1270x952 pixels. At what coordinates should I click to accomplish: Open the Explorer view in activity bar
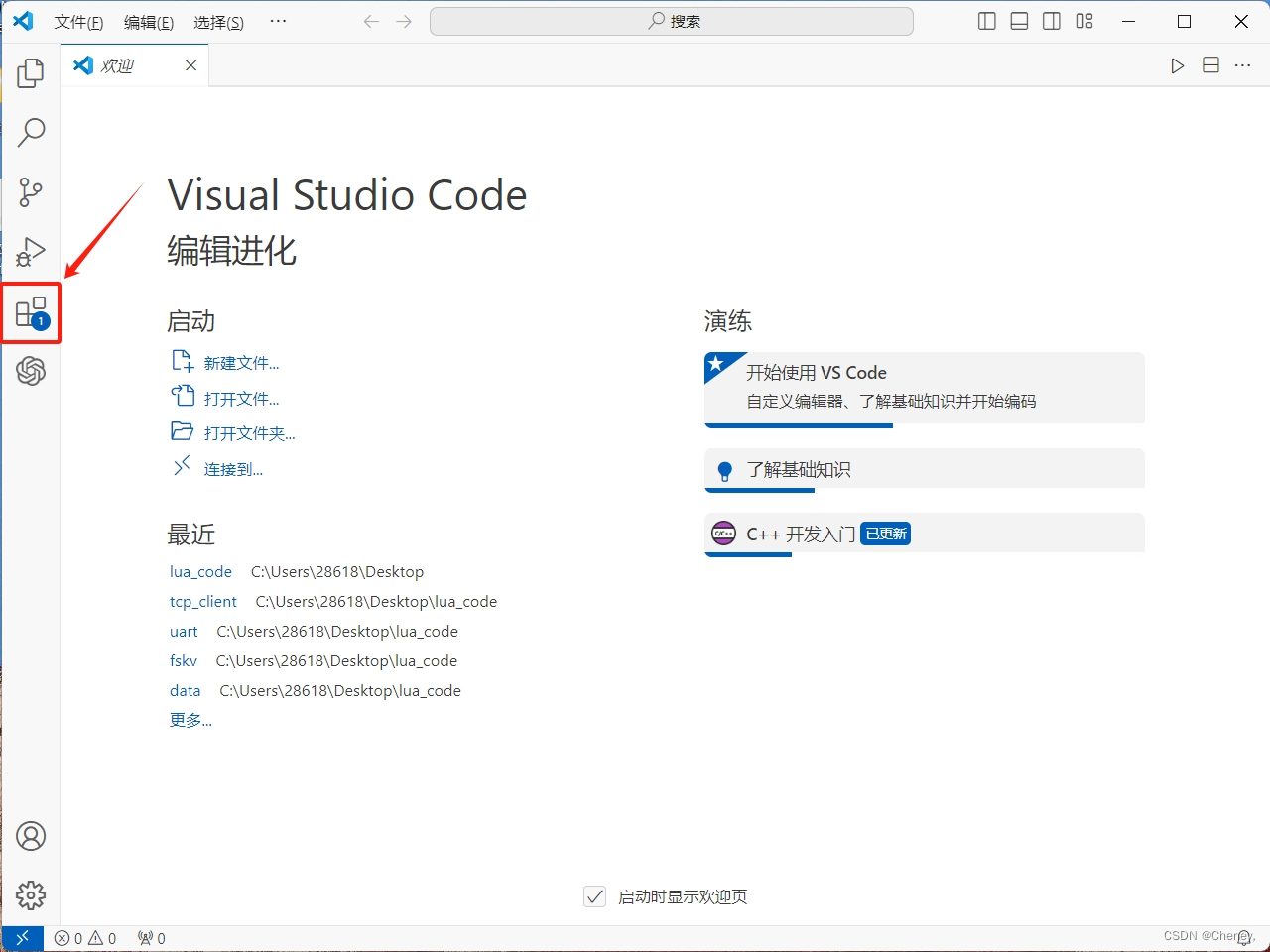click(31, 72)
